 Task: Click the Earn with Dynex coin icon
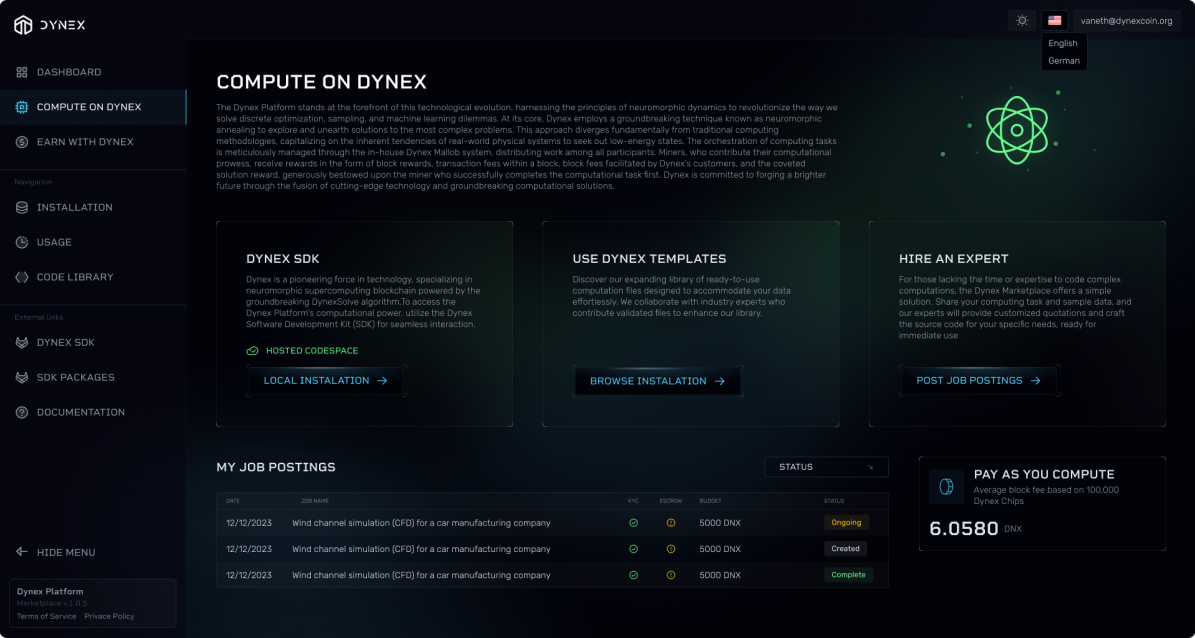pyautogui.click(x=22, y=142)
